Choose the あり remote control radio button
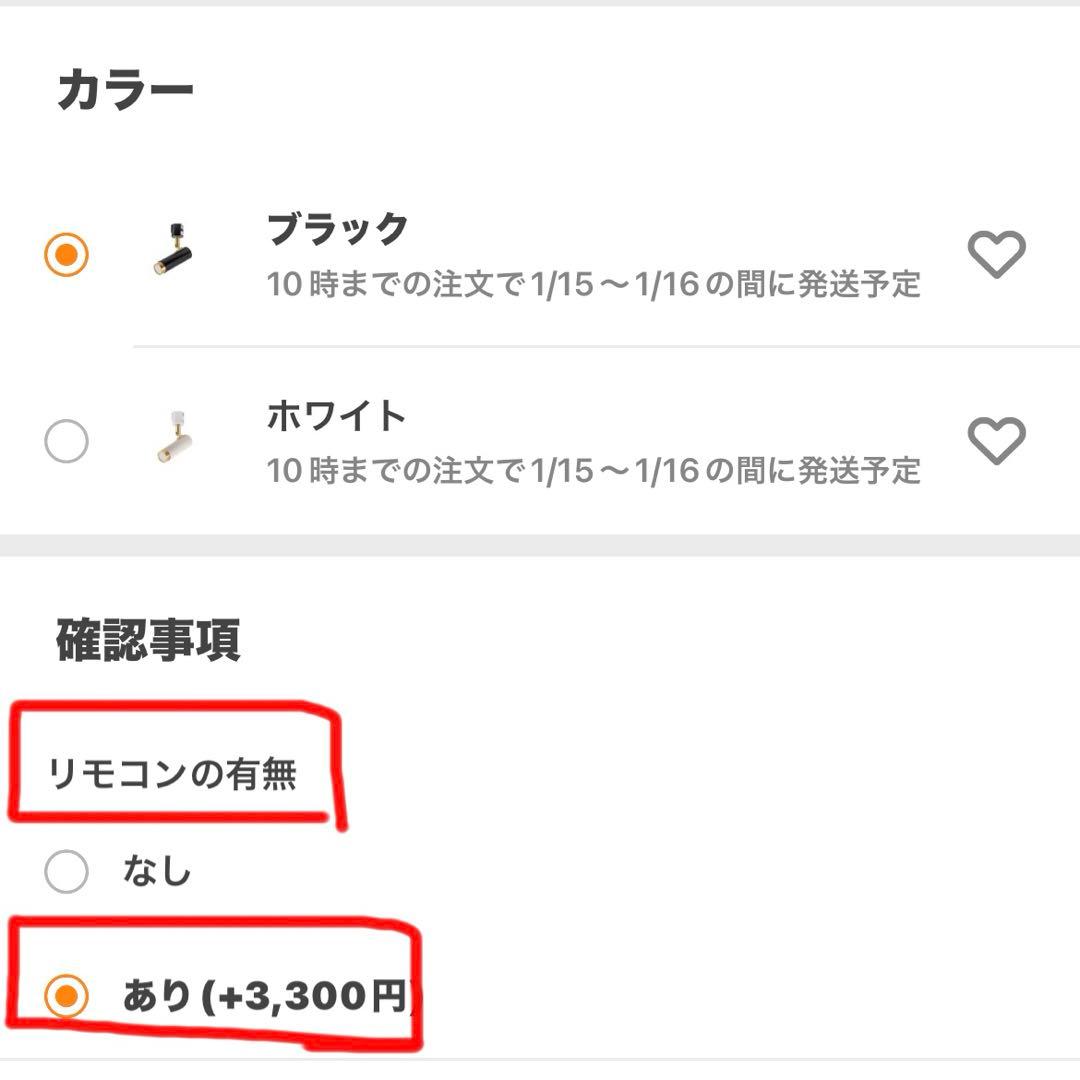This screenshot has width=1080, height=1080. pos(67,995)
